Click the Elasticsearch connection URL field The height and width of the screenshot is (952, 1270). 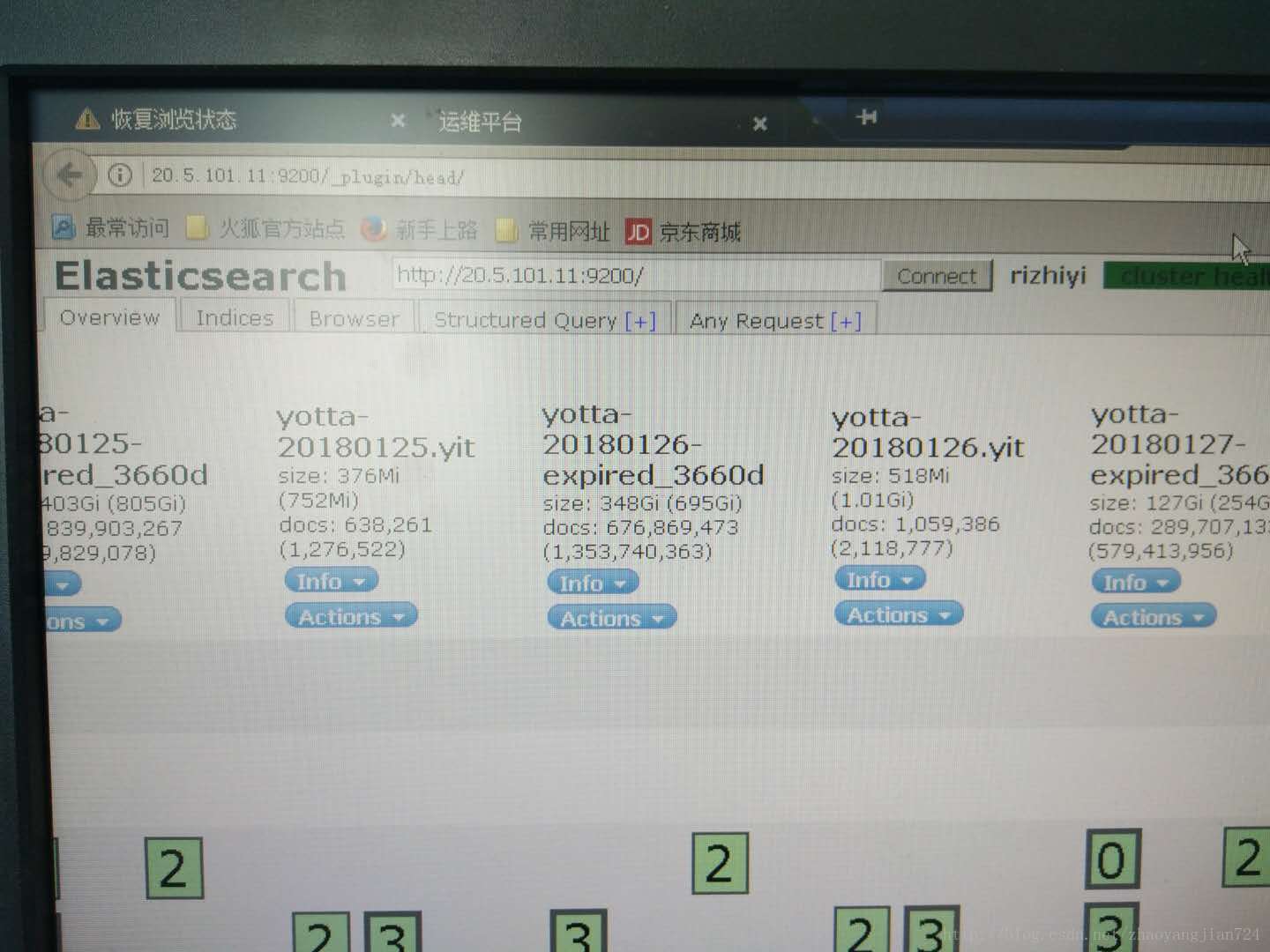(x=636, y=275)
